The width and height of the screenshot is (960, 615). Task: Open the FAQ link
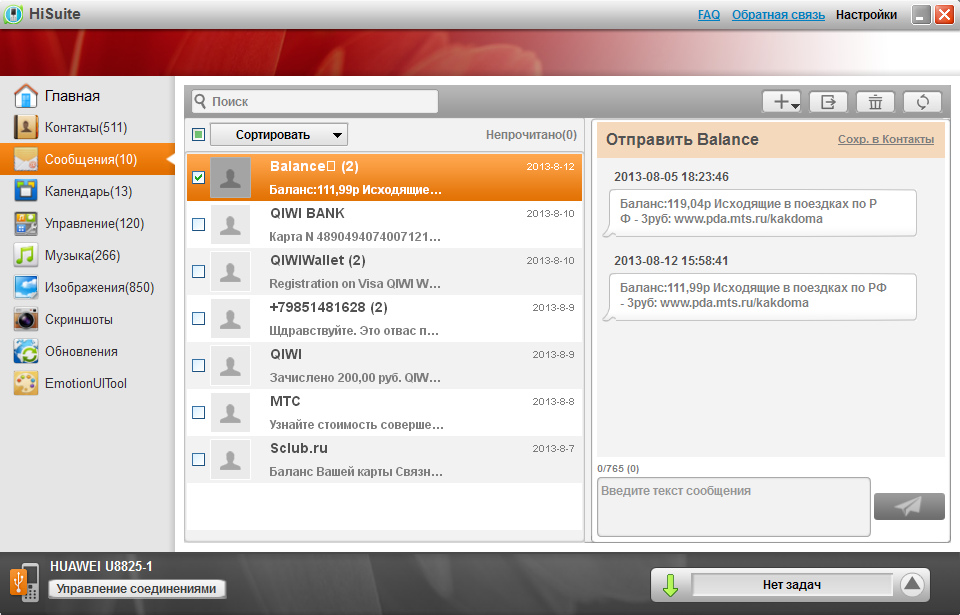(x=708, y=15)
